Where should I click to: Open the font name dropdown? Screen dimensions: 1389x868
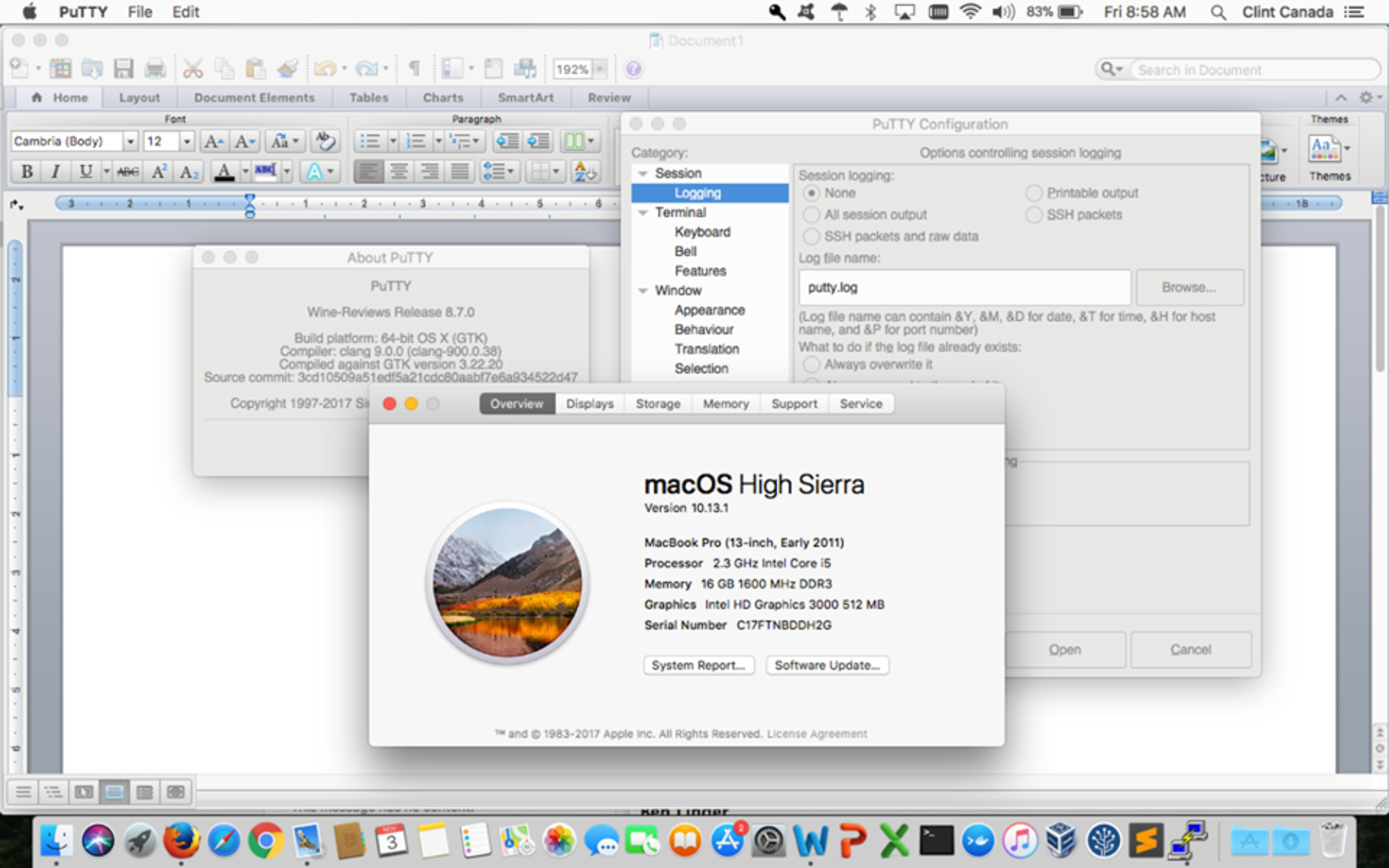[131, 141]
